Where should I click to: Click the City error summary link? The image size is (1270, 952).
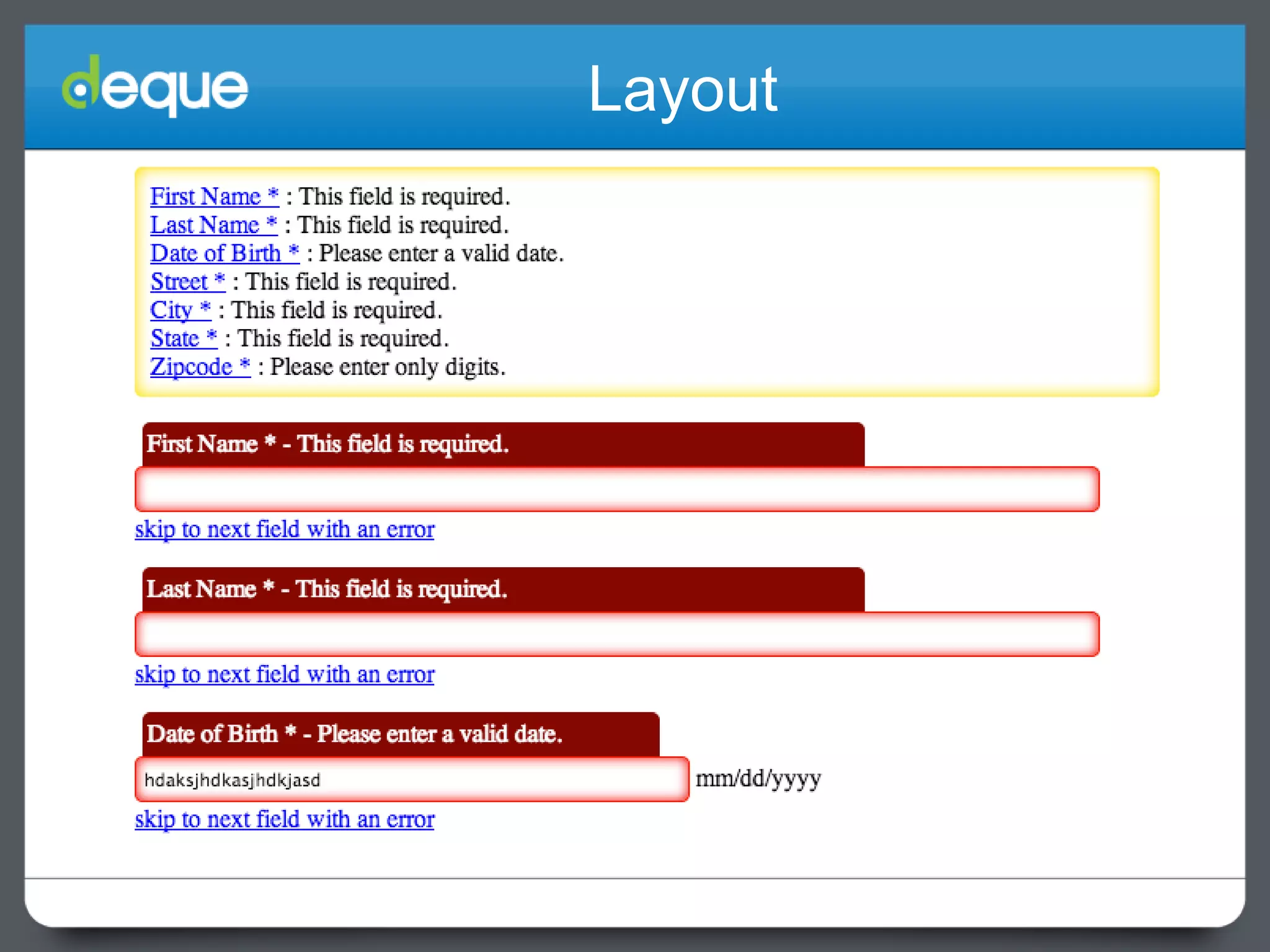(180, 310)
